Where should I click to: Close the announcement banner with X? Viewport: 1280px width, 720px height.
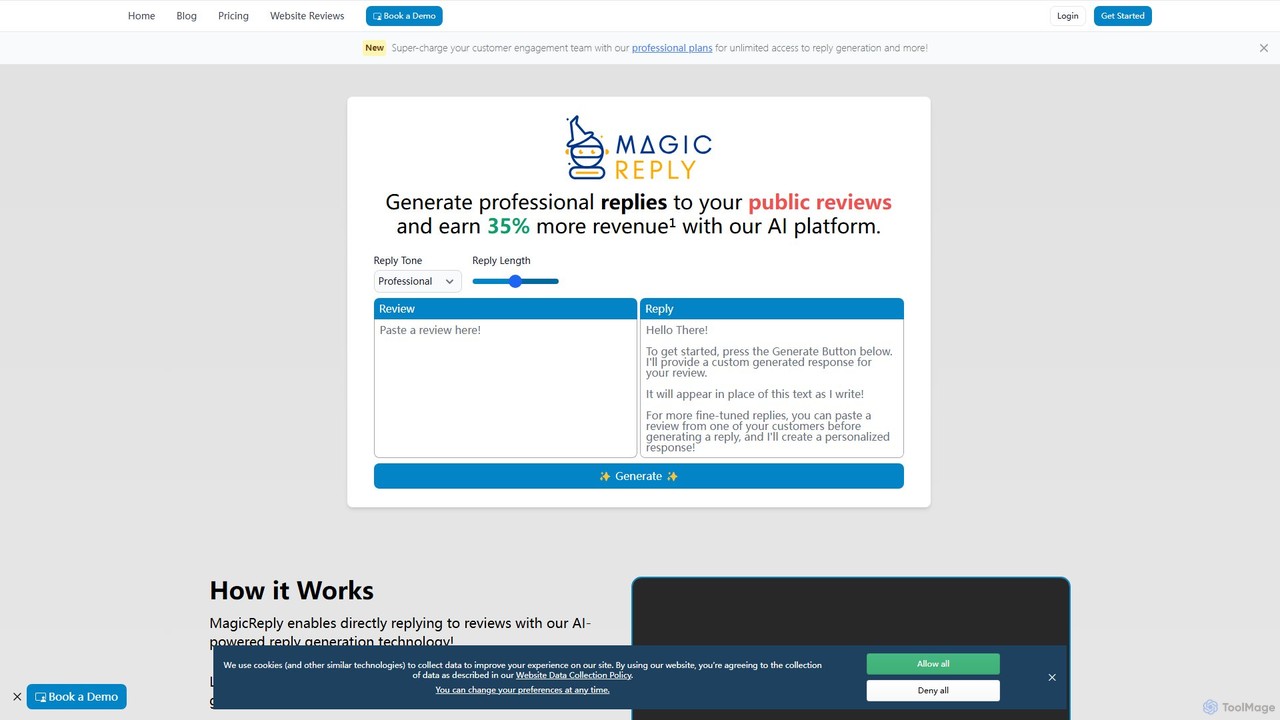tap(1264, 48)
